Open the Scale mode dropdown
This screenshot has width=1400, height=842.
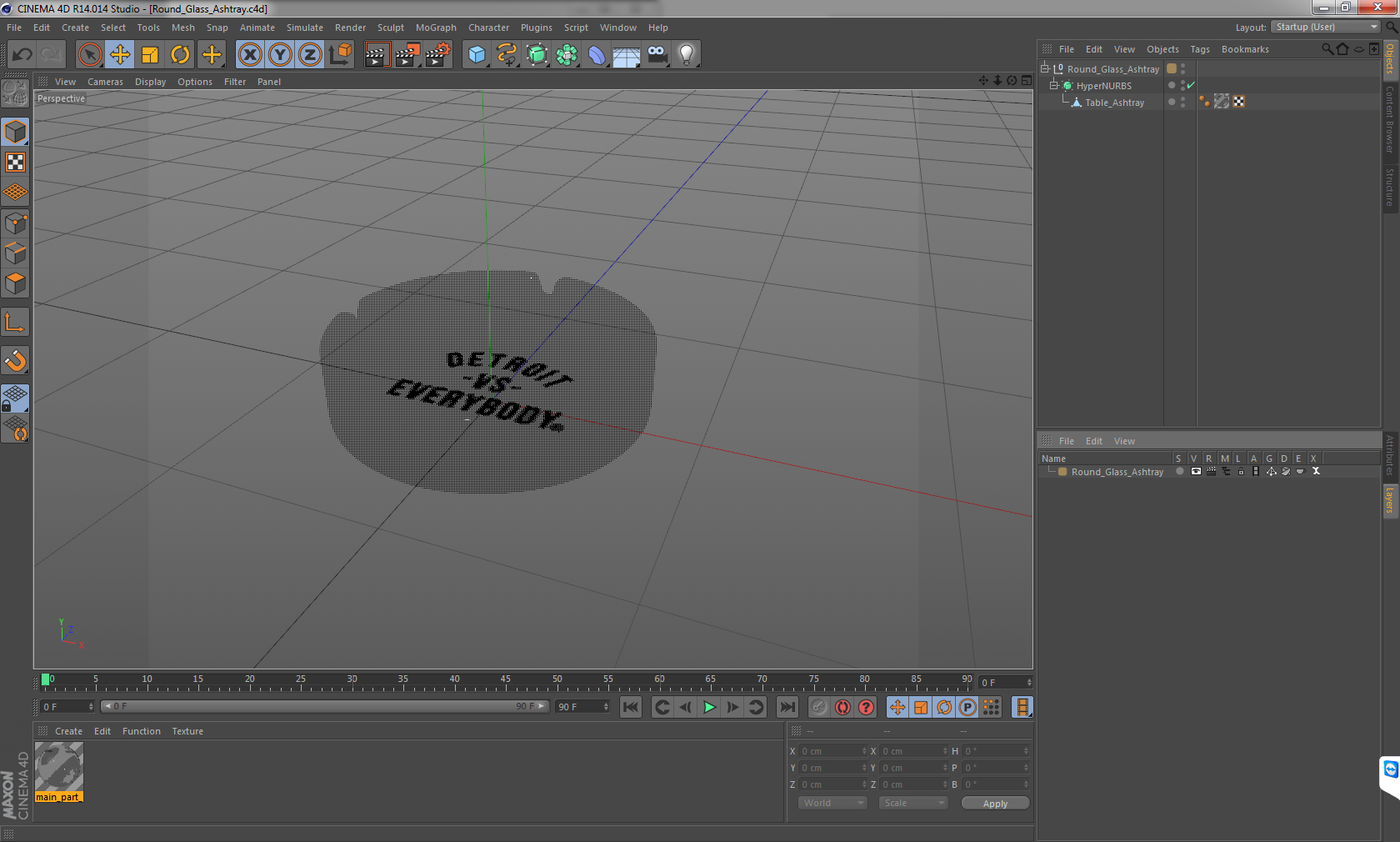pos(913,803)
